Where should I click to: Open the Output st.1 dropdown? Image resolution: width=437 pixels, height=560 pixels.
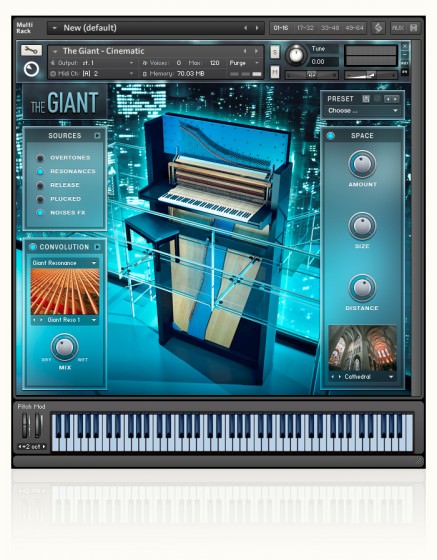click(x=93, y=63)
